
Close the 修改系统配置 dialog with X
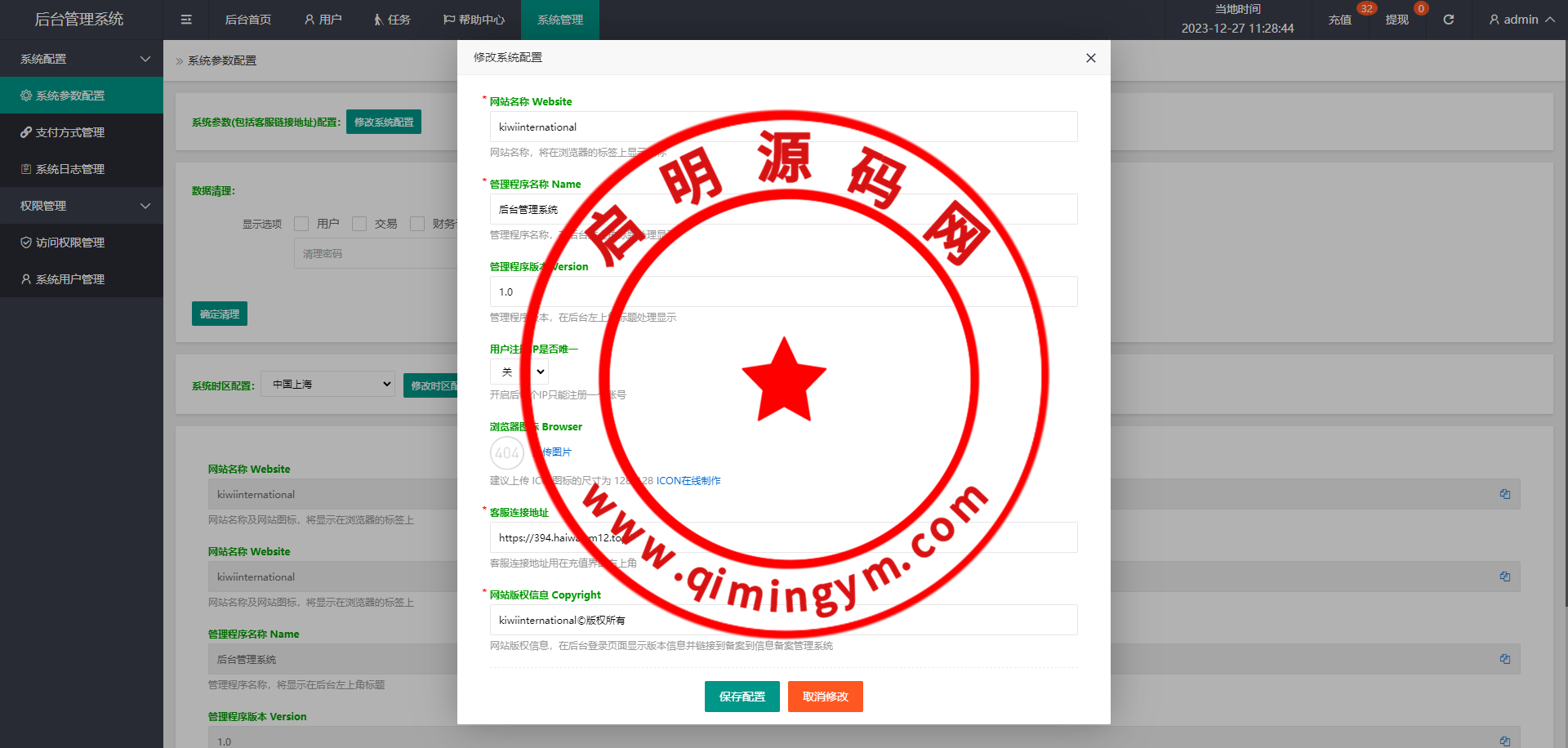click(x=1090, y=58)
